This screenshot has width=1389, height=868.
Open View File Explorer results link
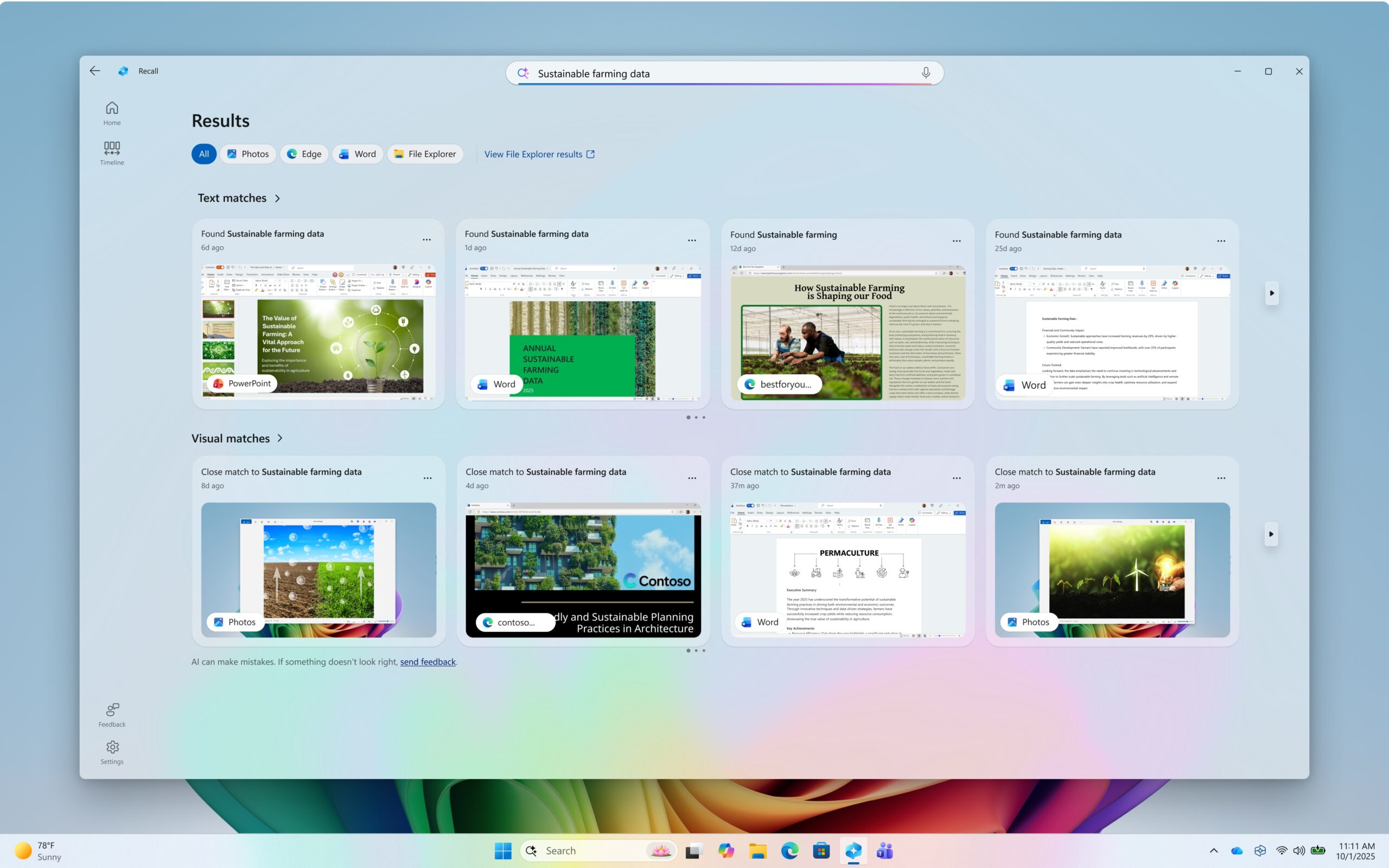pos(539,154)
